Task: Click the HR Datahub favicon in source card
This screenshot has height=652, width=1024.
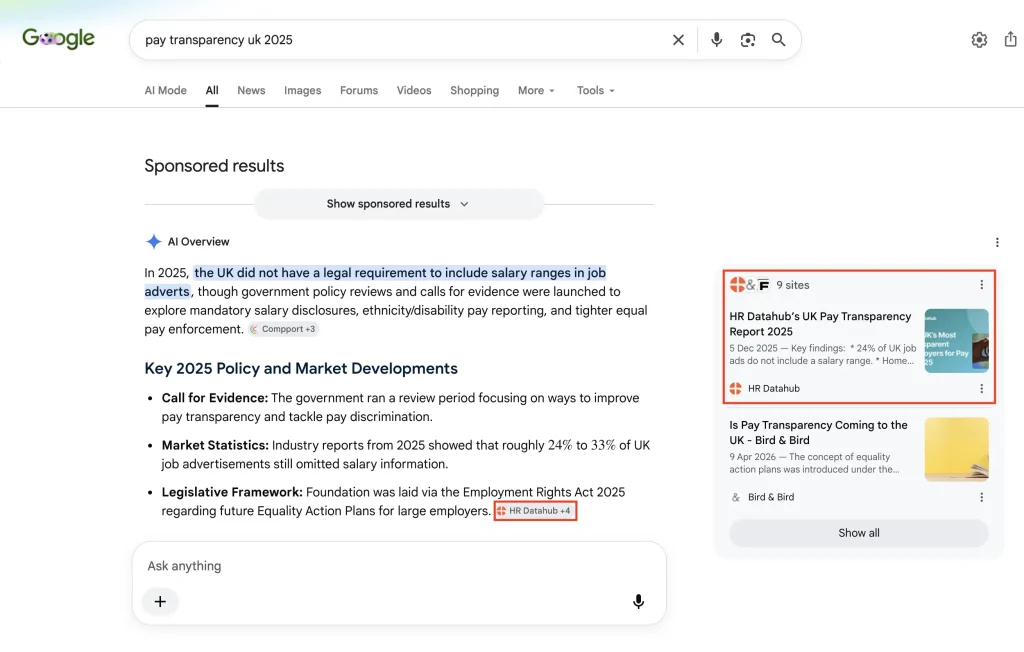Action: coord(735,389)
